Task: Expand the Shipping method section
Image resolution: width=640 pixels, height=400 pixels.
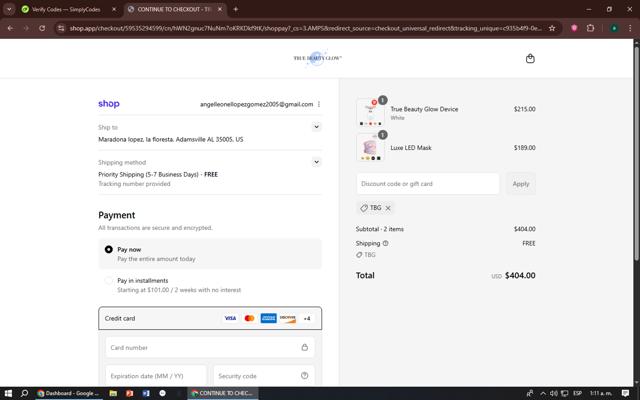Action: pos(316,162)
